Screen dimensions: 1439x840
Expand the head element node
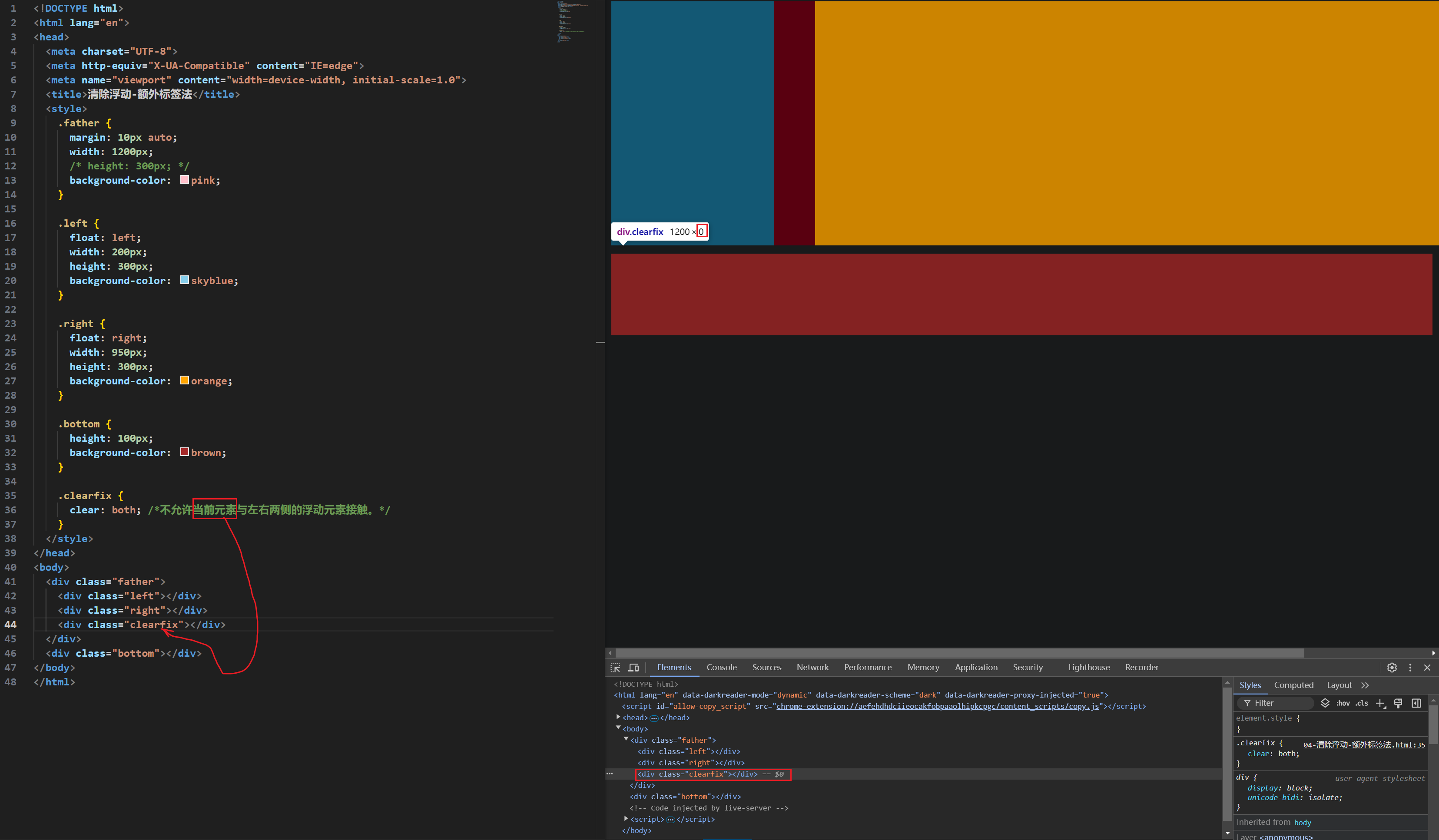point(618,718)
